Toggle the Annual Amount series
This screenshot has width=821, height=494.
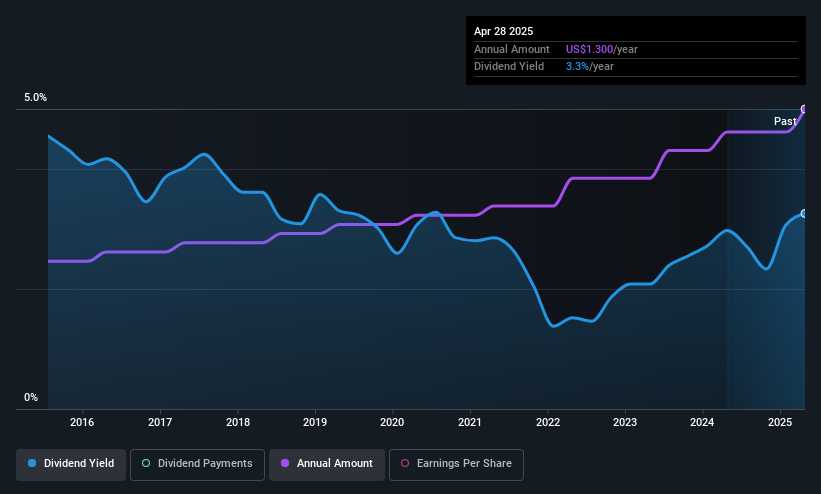(327, 464)
